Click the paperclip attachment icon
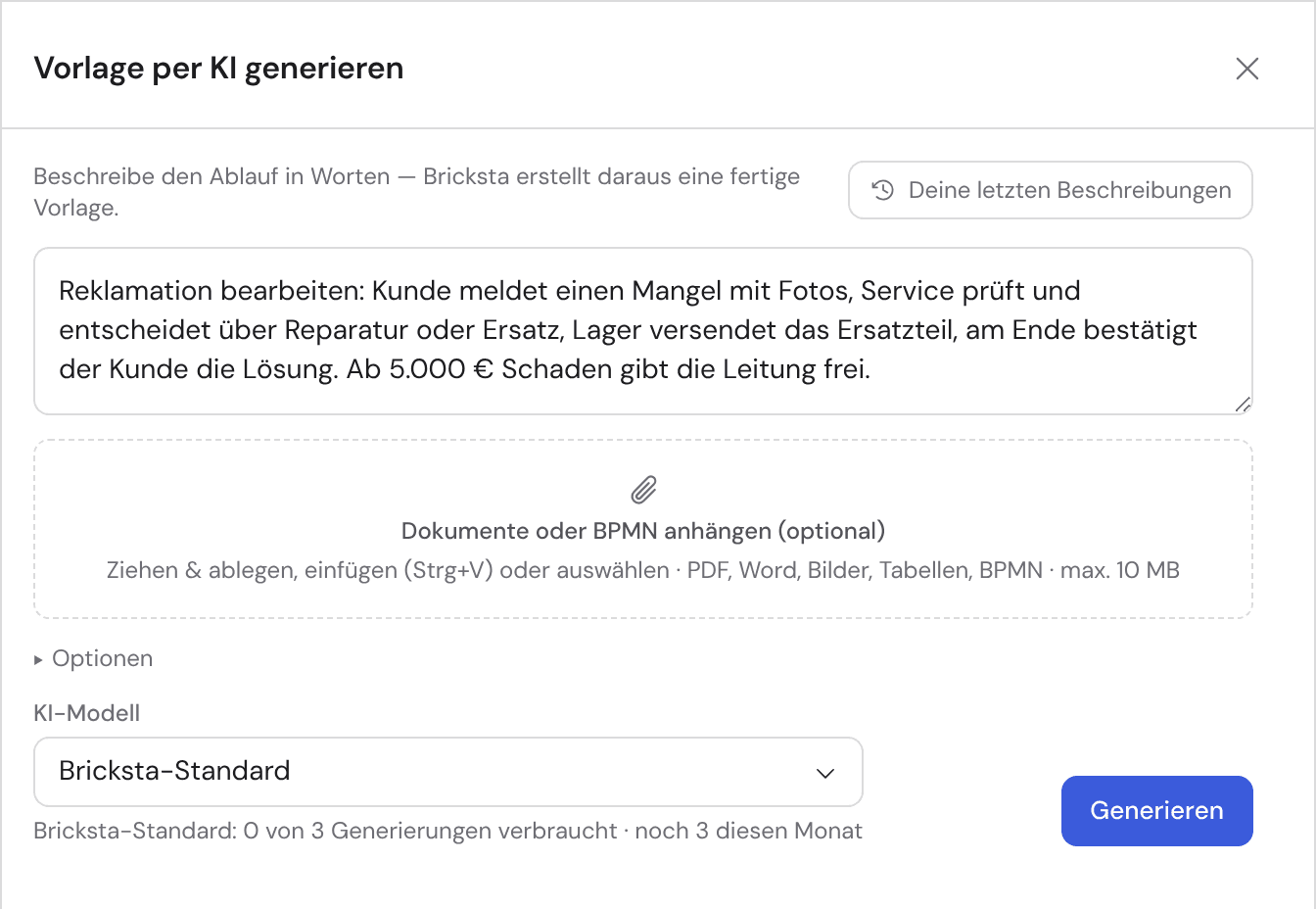Screen dimensions: 1316x909 643,489
